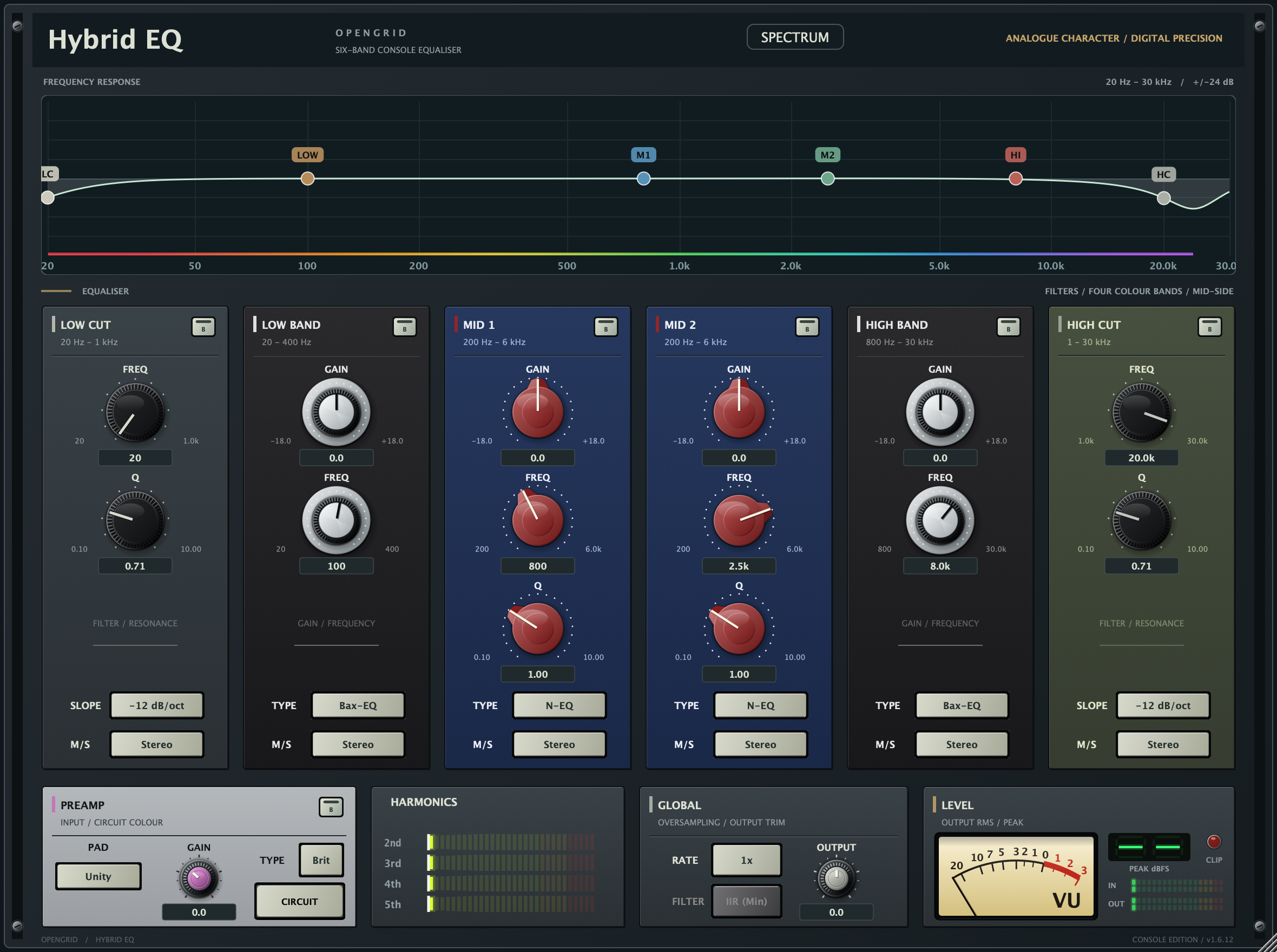Change Mid 1 M/S Stereo mode
Screen dimensions: 1277x952
[559, 744]
